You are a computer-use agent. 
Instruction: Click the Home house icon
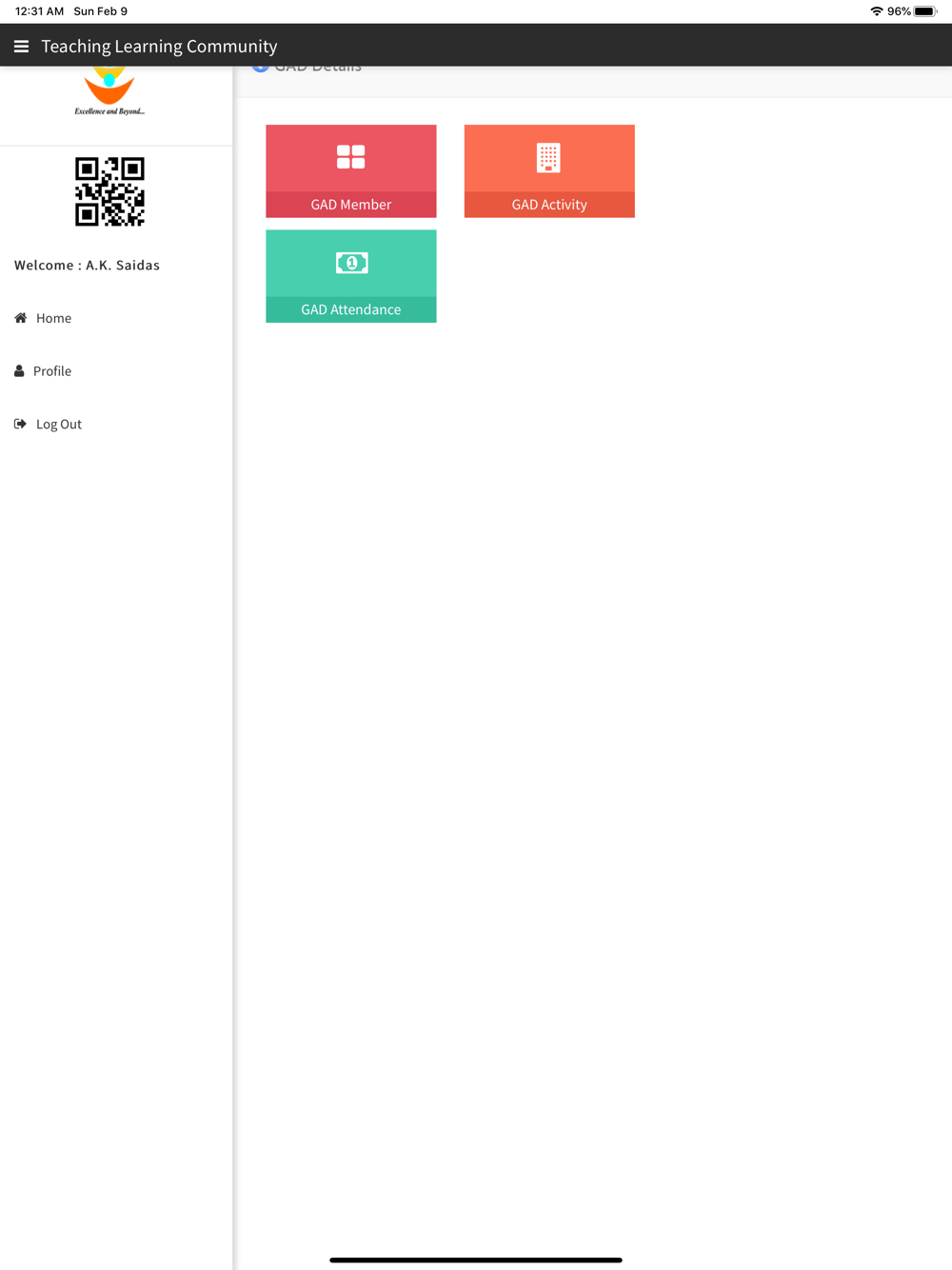[x=20, y=318]
